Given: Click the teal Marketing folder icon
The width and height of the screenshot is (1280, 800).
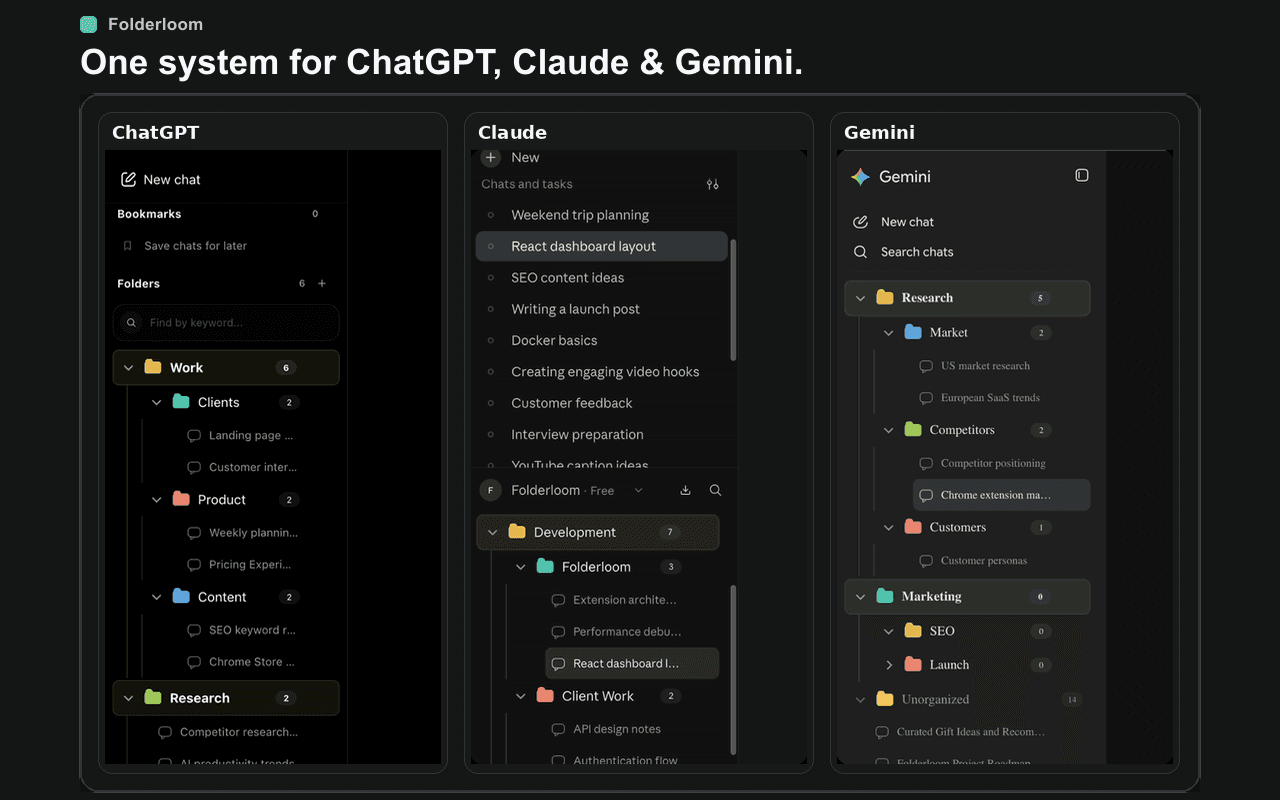Looking at the screenshot, I should tap(885, 596).
